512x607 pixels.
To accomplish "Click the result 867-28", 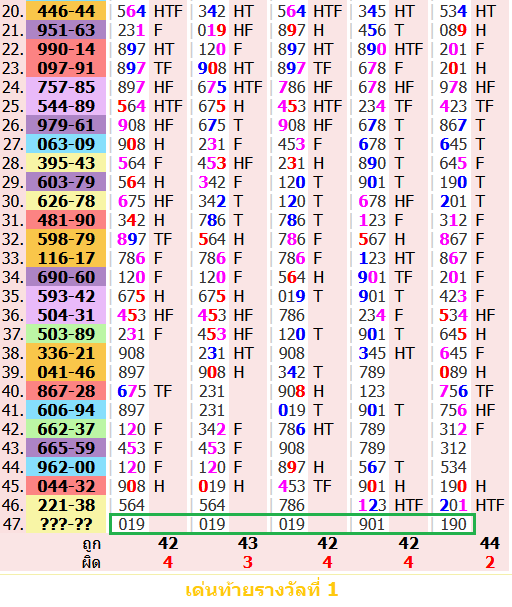I will (66, 391).
